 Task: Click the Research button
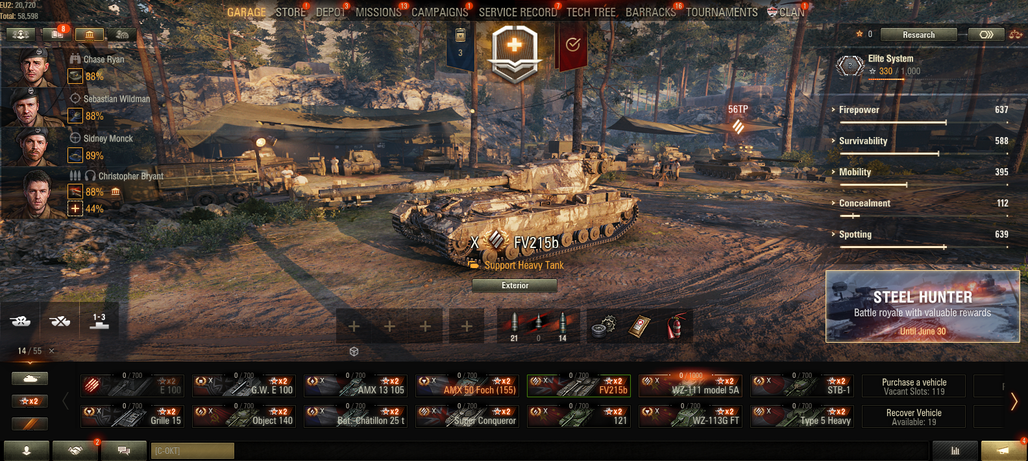point(919,35)
